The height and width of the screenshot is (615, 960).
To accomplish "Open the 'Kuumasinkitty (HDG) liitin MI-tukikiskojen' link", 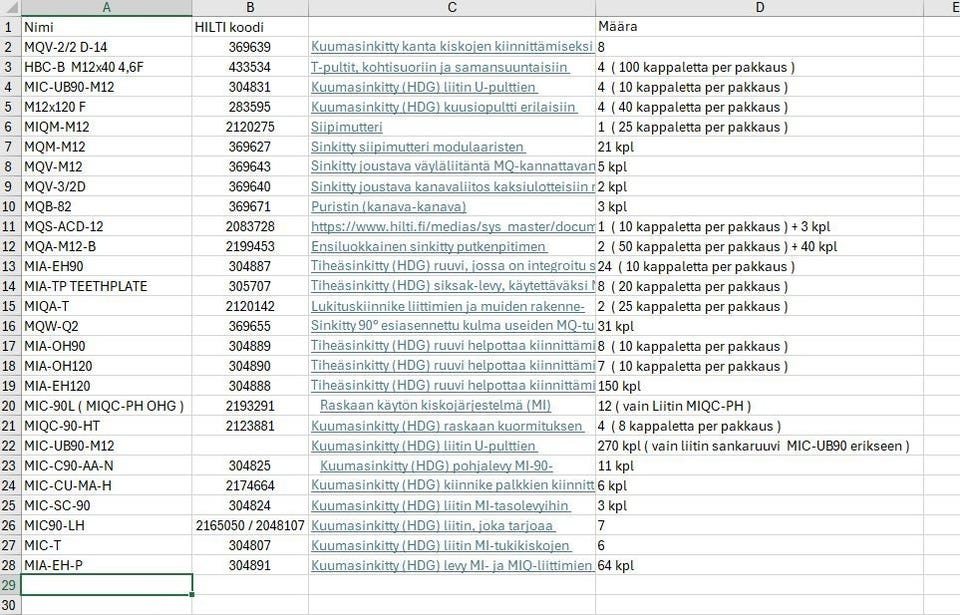I will [x=441, y=545].
